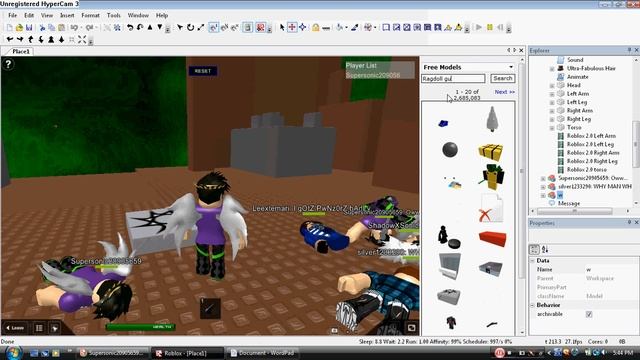The height and width of the screenshot is (360, 640).
Task: Click the Ragdoll search input field
Action: click(x=453, y=78)
